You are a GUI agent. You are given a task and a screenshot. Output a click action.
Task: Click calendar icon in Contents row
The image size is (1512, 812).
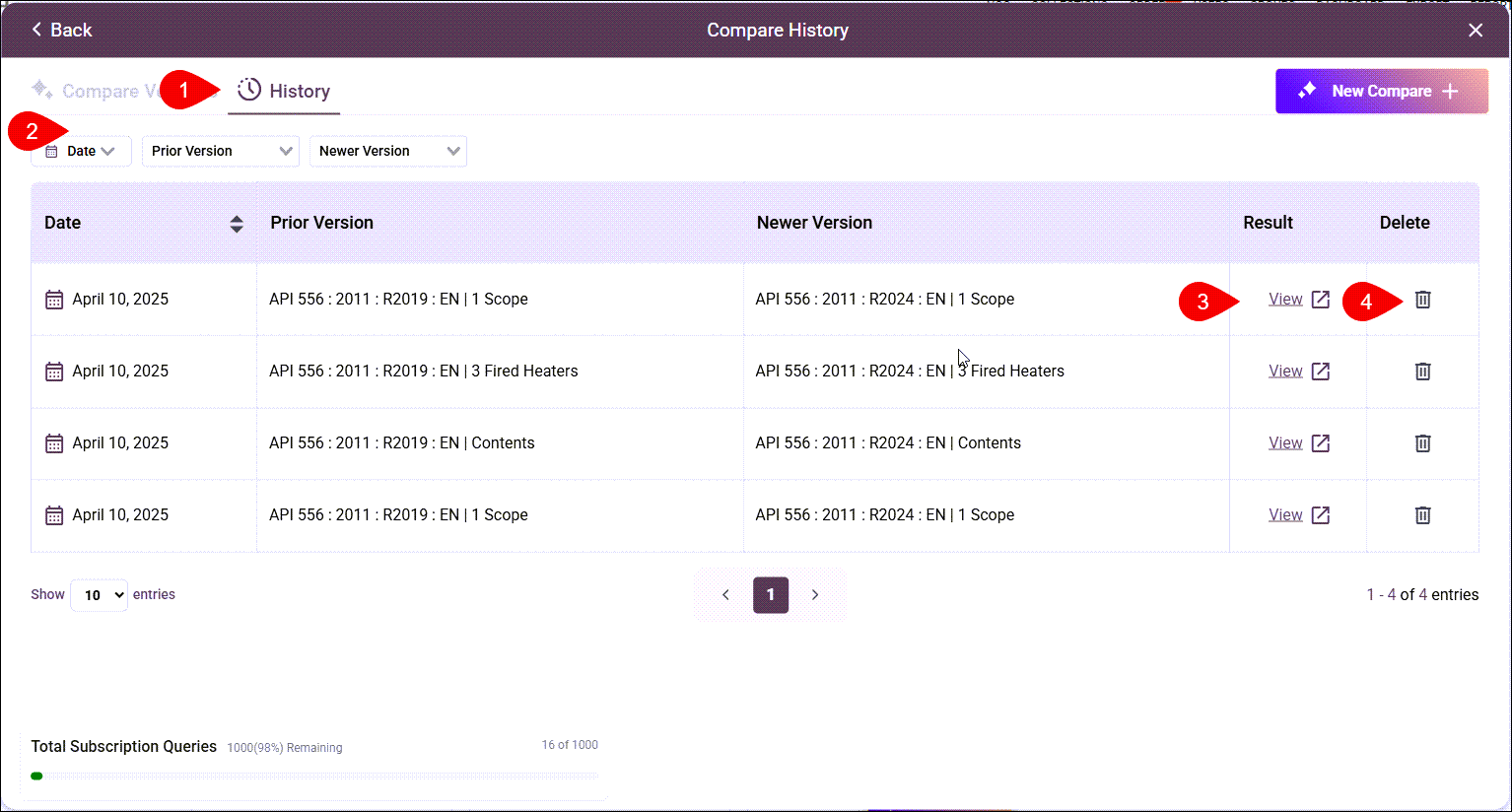54,443
